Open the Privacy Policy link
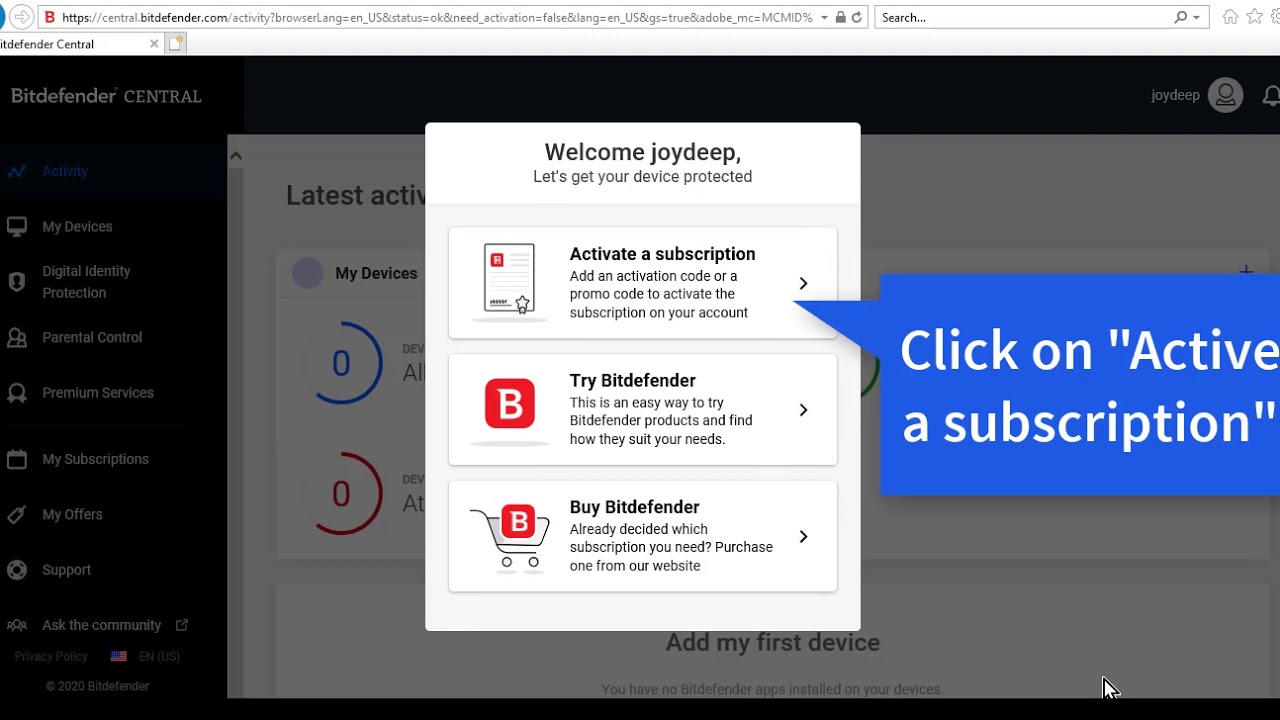The image size is (1280, 720). [x=51, y=657]
